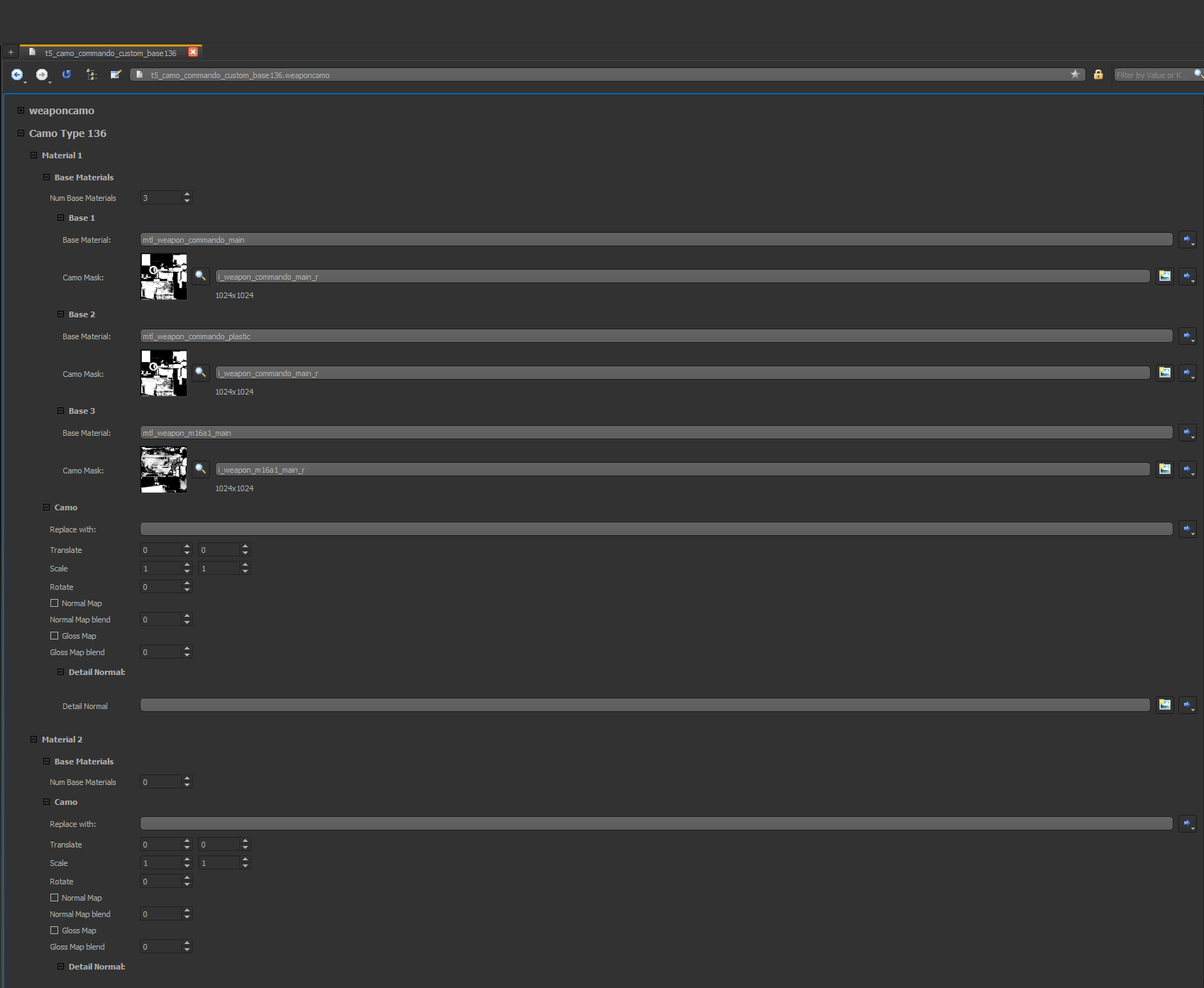Click the edit pencil toolbar icon
The width and height of the screenshot is (1204, 988).
pyautogui.click(x=116, y=75)
